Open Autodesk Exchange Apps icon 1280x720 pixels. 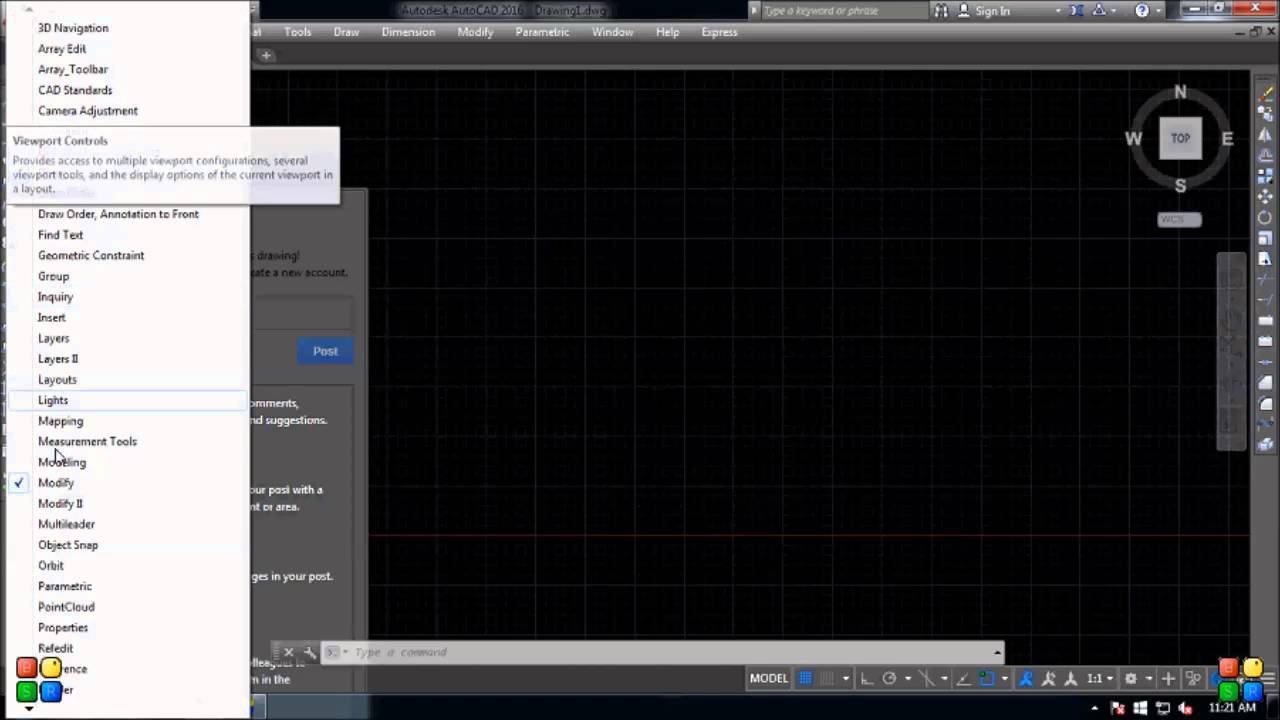point(1076,10)
